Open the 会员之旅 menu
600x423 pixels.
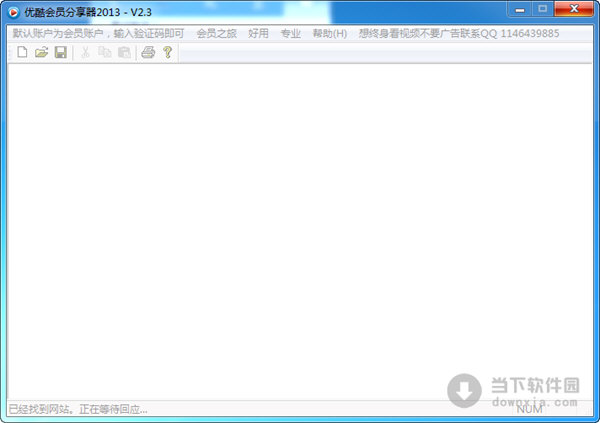[x=217, y=34]
